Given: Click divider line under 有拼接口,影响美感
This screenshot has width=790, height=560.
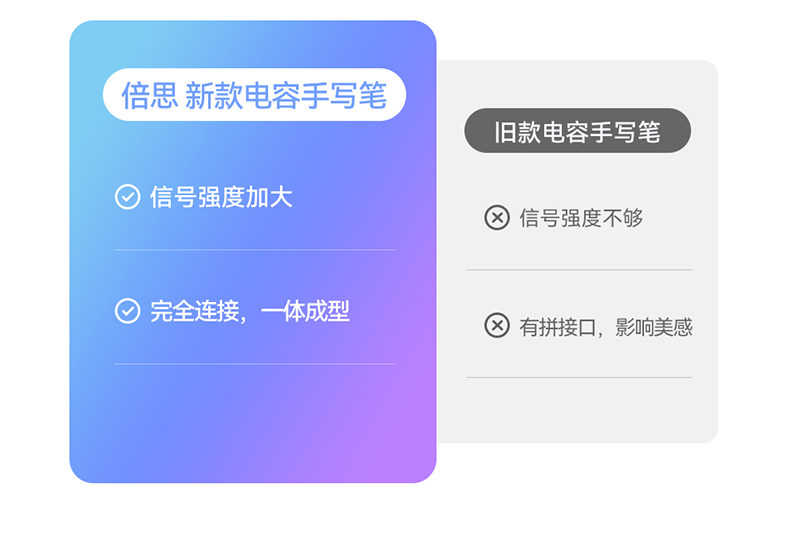Looking at the screenshot, I should click(x=579, y=377).
